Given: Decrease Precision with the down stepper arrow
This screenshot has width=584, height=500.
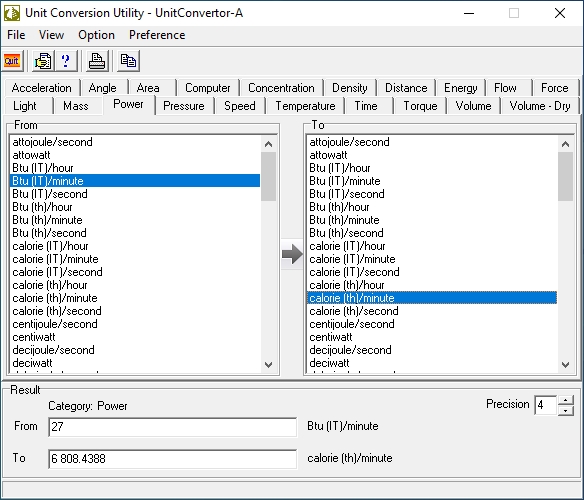Looking at the screenshot, I should [566, 411].
